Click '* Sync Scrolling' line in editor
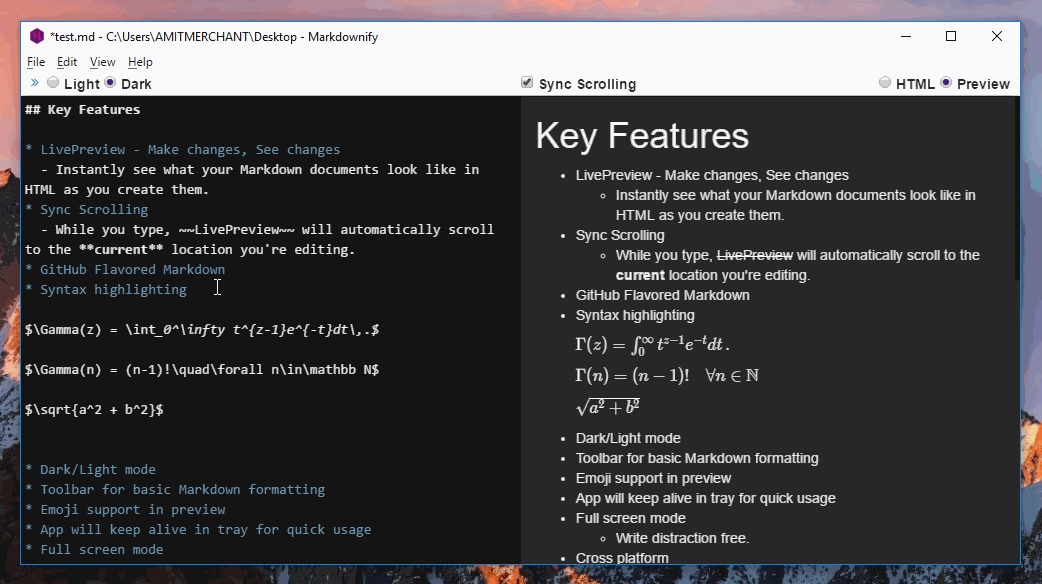This screenshot has height=584, width=1042. 86,209
